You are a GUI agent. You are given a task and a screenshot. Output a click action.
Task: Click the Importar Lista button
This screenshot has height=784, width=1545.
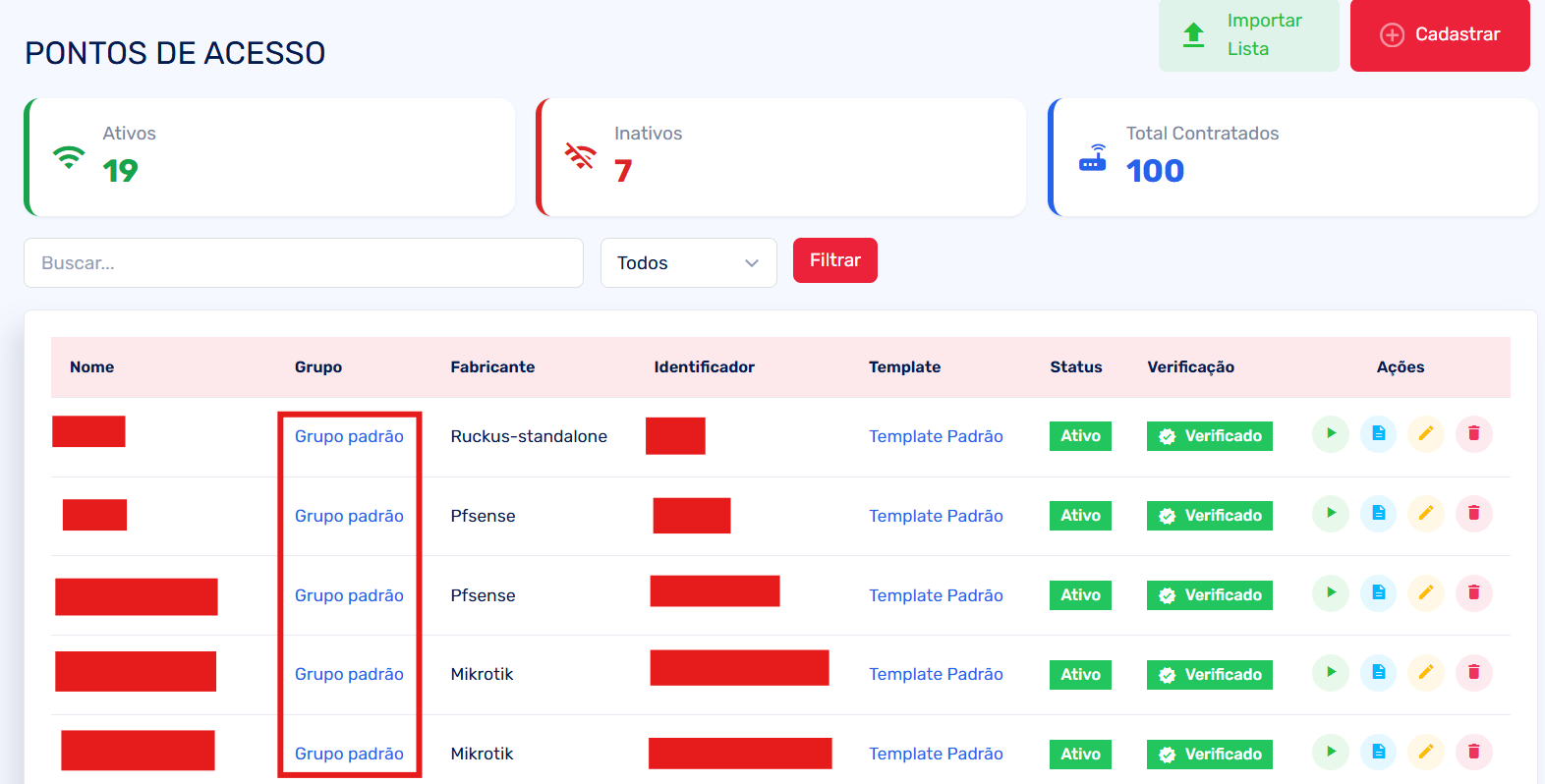[1248, 35]
